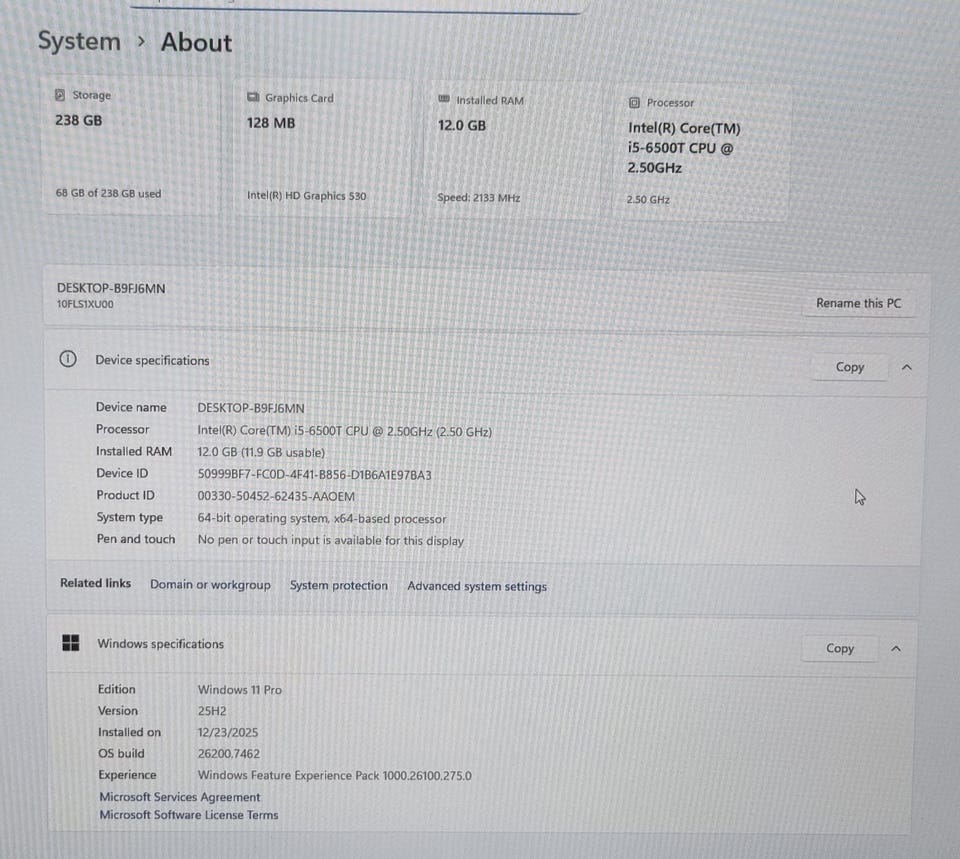Open the Graphics Card 128 MB card
This screenshot has height=859, width=960.
coord(321,148)
